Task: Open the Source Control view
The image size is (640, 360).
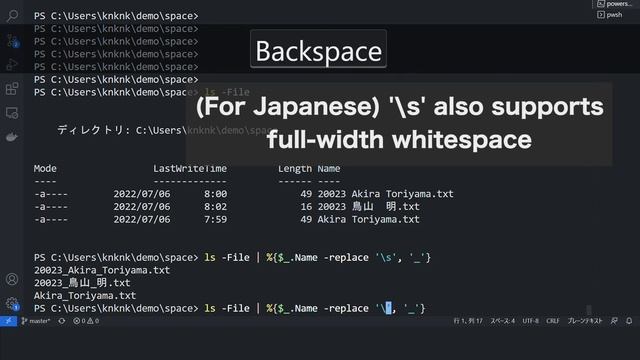Action: pyautogui.click(x=12, y=41)
